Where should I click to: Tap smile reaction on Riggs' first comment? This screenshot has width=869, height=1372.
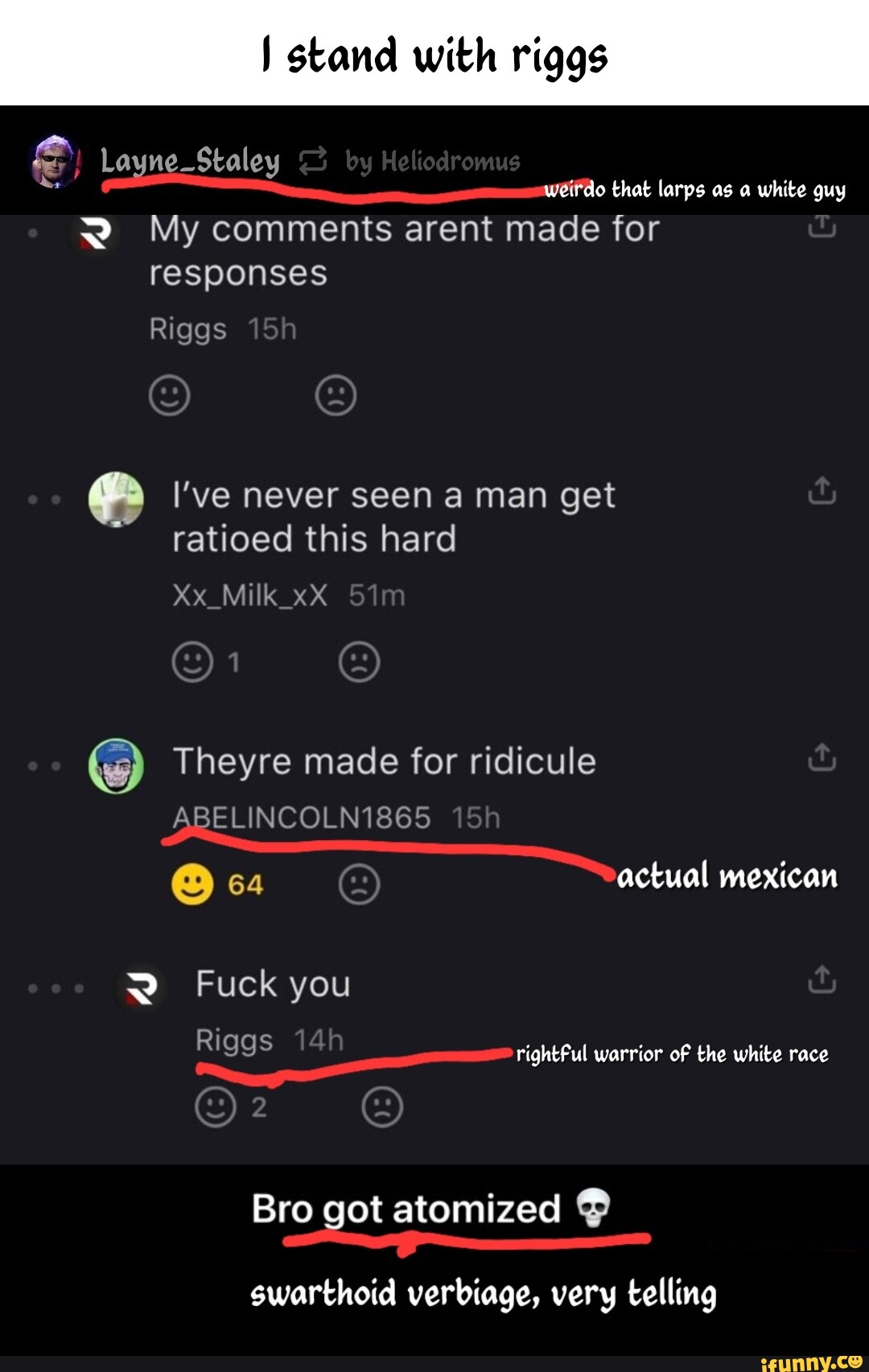point(170,395)
